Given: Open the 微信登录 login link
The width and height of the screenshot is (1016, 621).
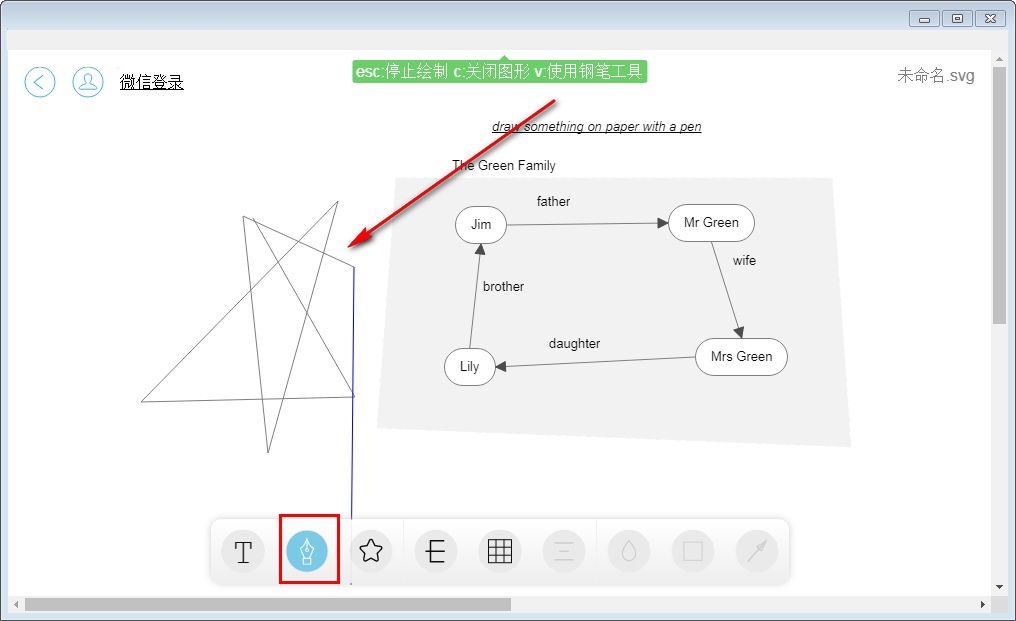Looking at the screenshot, I should click(x=152, y=82).
